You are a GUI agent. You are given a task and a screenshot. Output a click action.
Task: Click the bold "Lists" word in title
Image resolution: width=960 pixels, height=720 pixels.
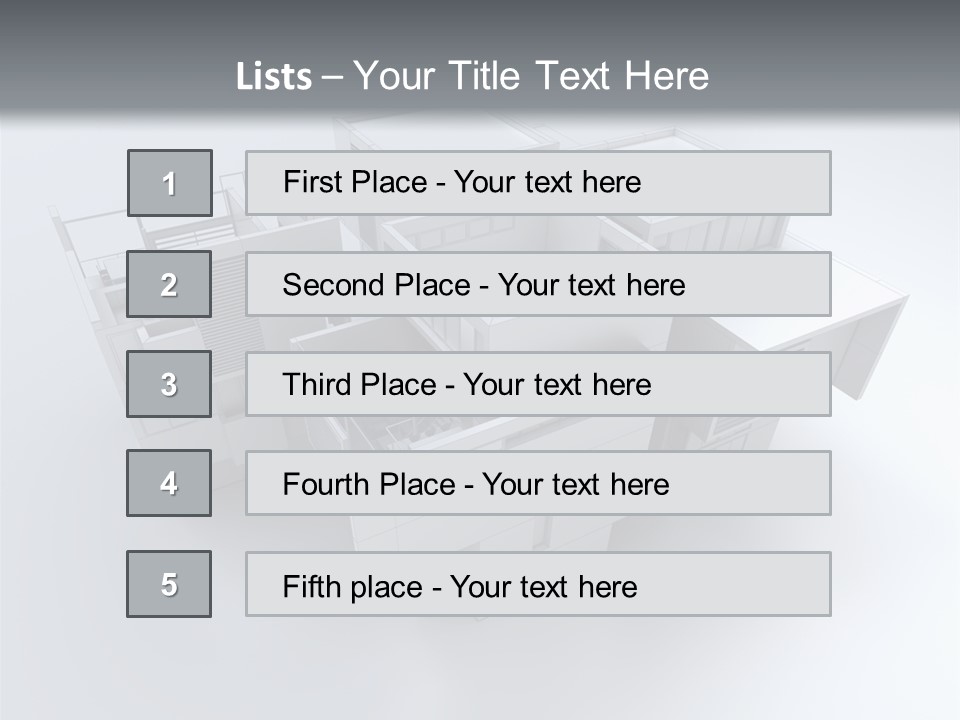tap(274, 76)
